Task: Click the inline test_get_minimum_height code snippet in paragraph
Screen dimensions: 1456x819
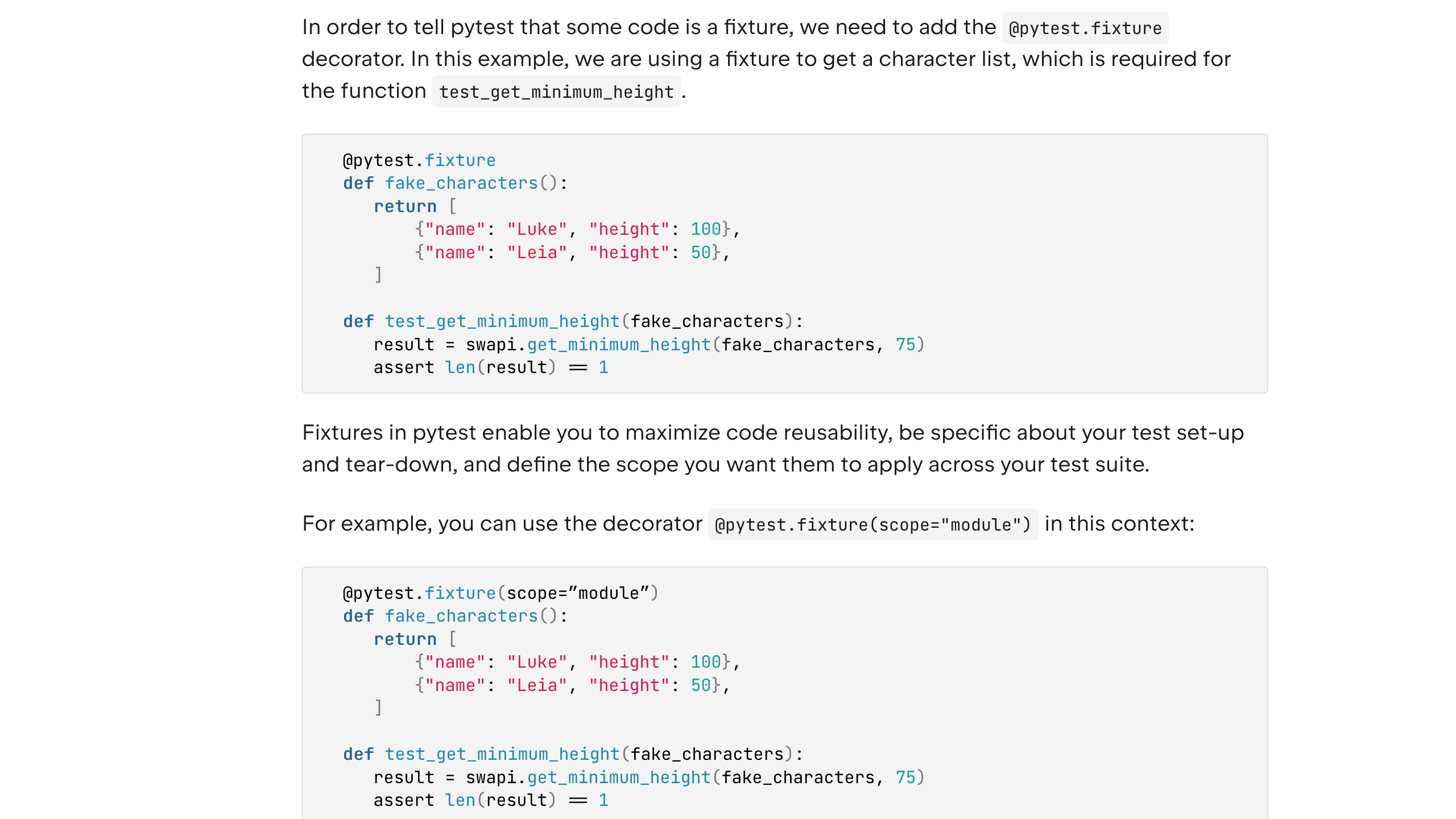Action: click(556, 92)
